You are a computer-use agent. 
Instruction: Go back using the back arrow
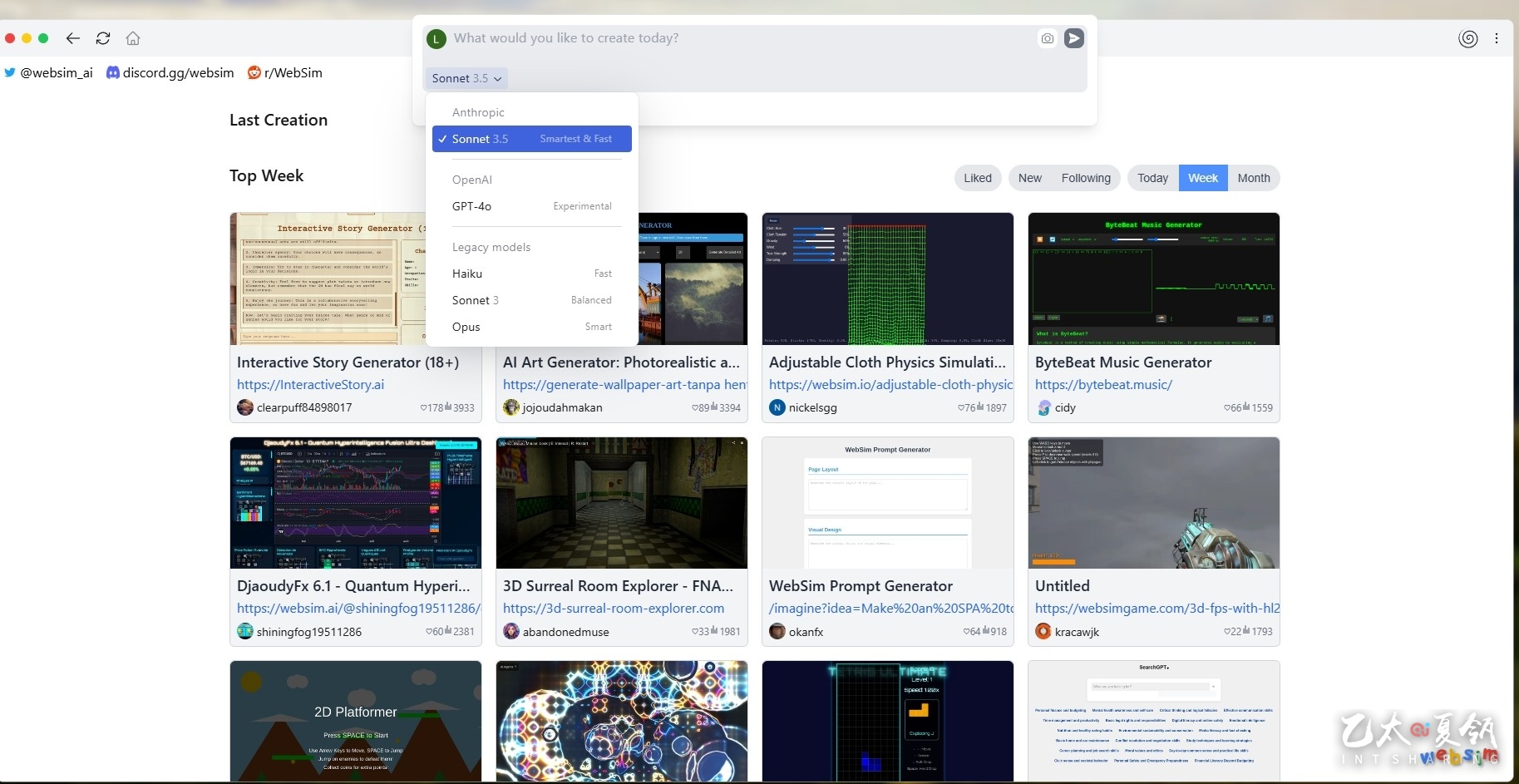(73, 38)
